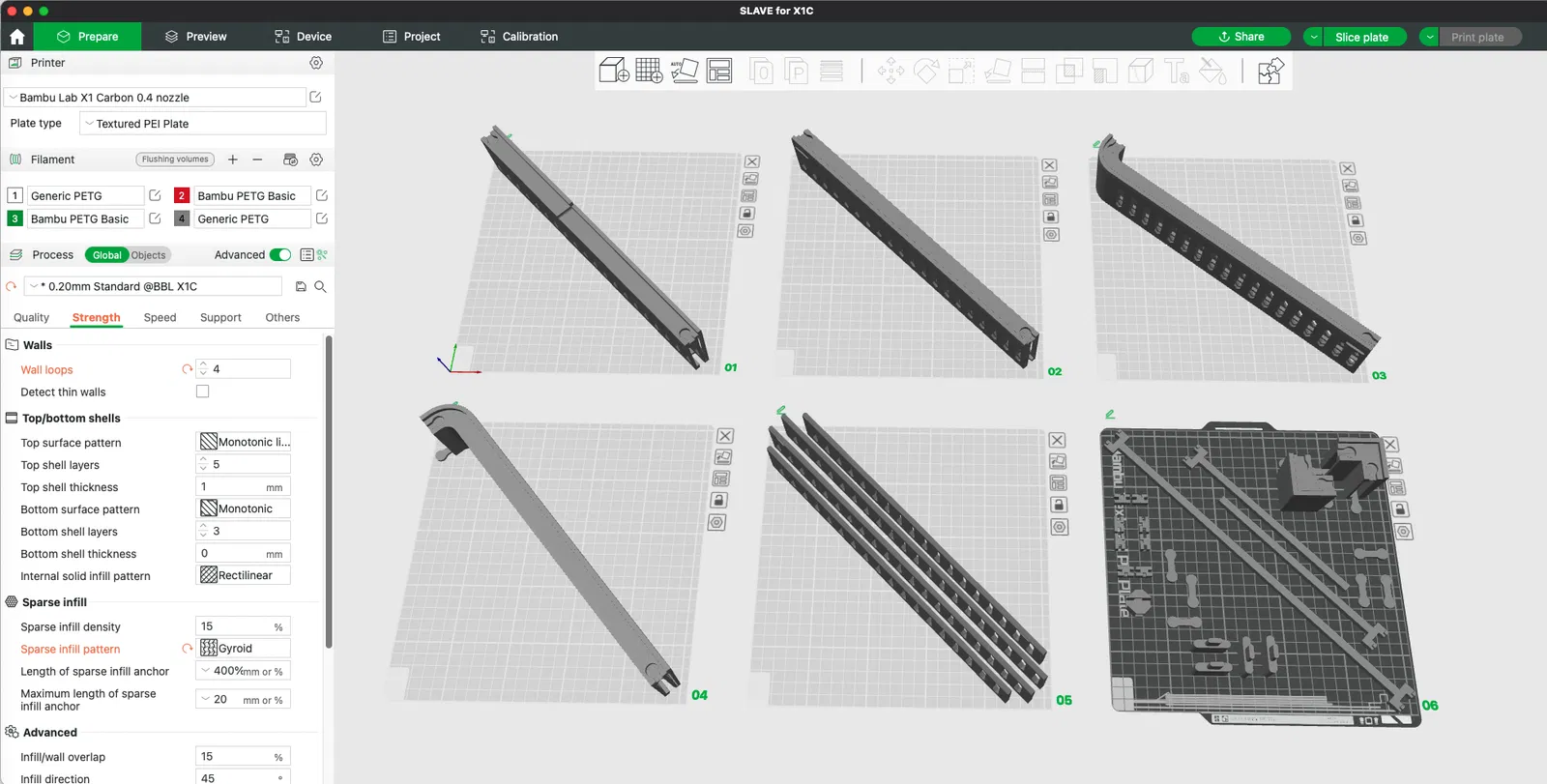Open the Assembly view icon
This screenshot has width=1547, height=784.
(1270, 72)
